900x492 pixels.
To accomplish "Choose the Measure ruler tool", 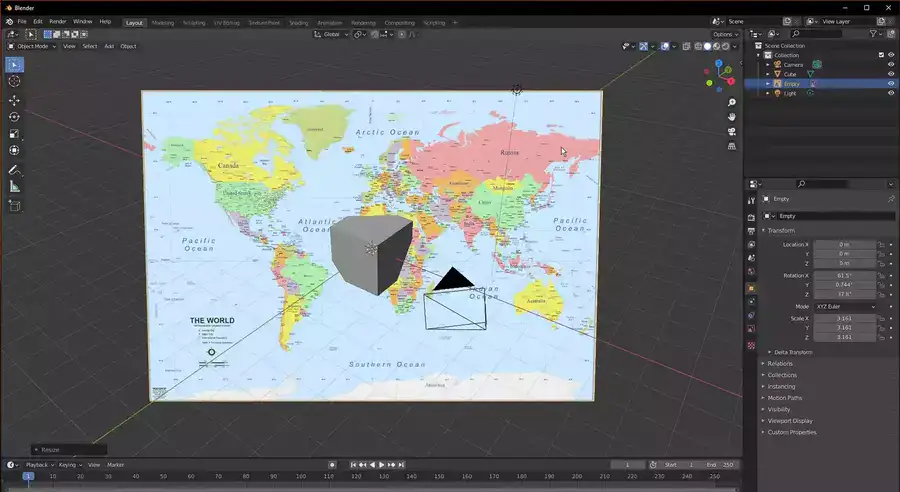I will click(x=14, y=187).
